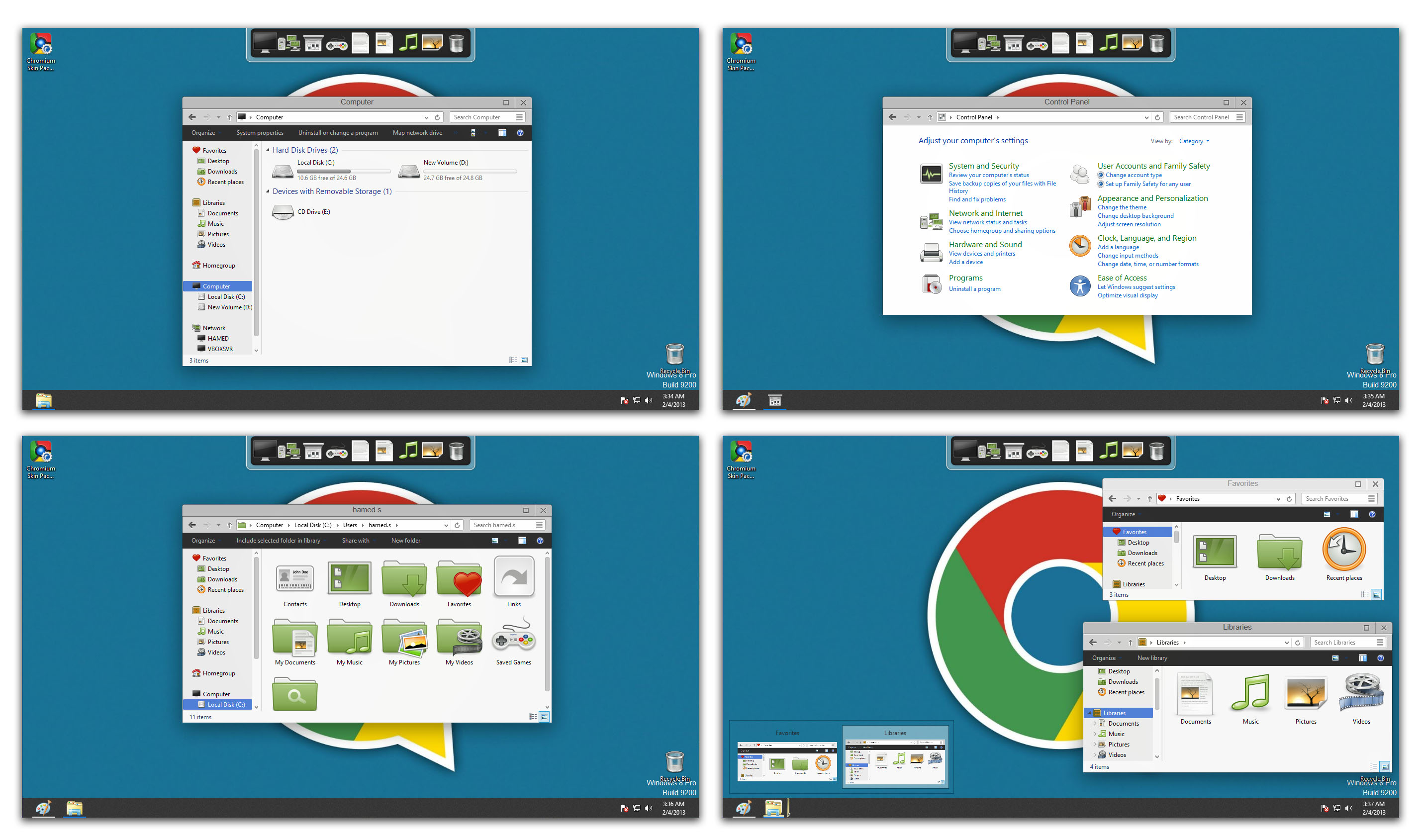Image resolution: width=1419 pixels, height=840 pixels.
Task: Click the Share with toolbar icon
Action: 358,542
